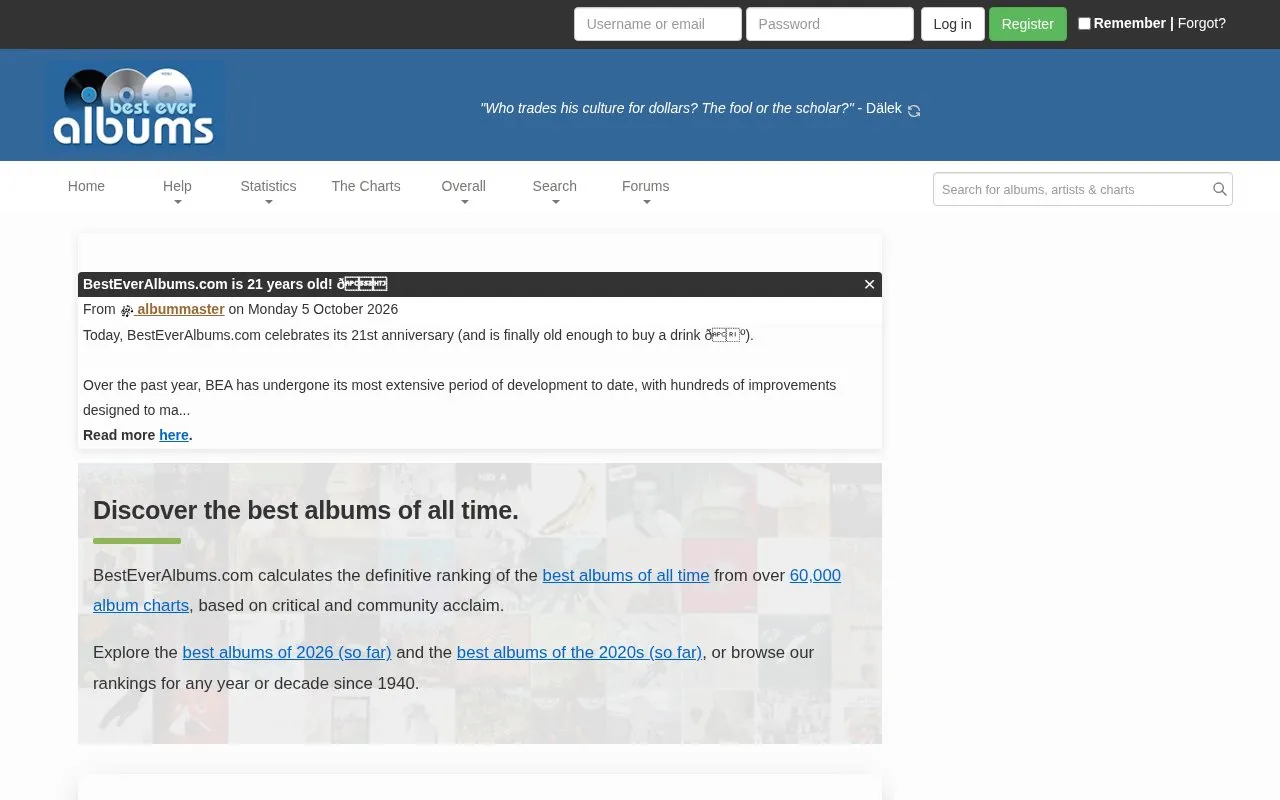
Task: Open the albummaster profile link
Action: tap(180, 309)
